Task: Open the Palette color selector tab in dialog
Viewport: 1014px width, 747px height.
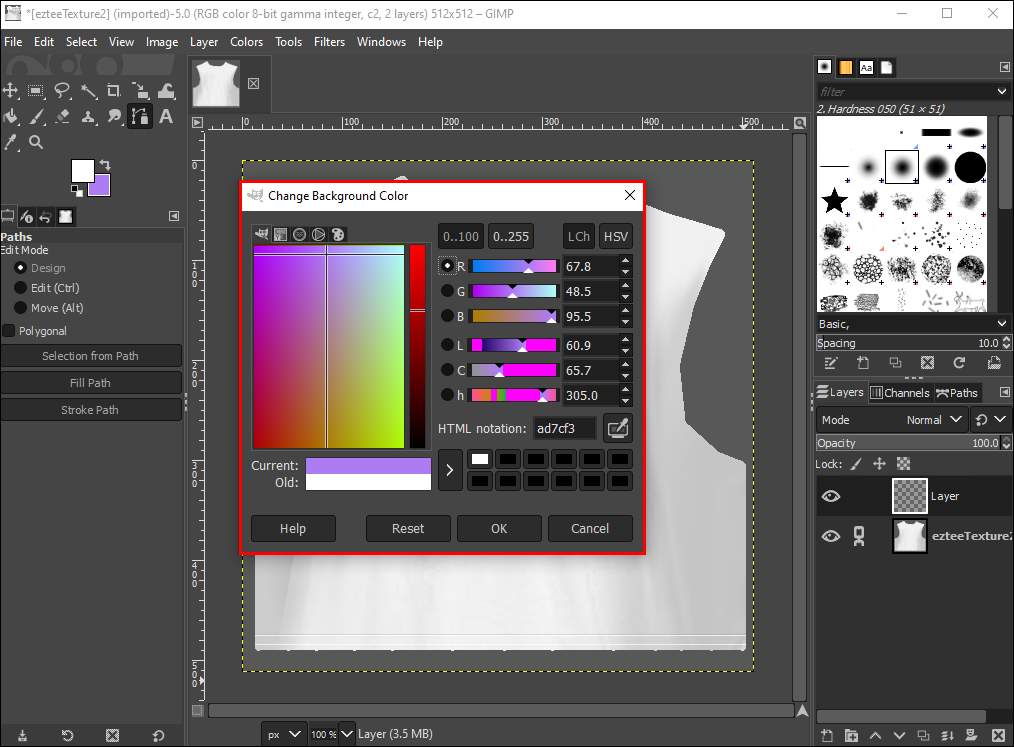Action: coord(338,234)
